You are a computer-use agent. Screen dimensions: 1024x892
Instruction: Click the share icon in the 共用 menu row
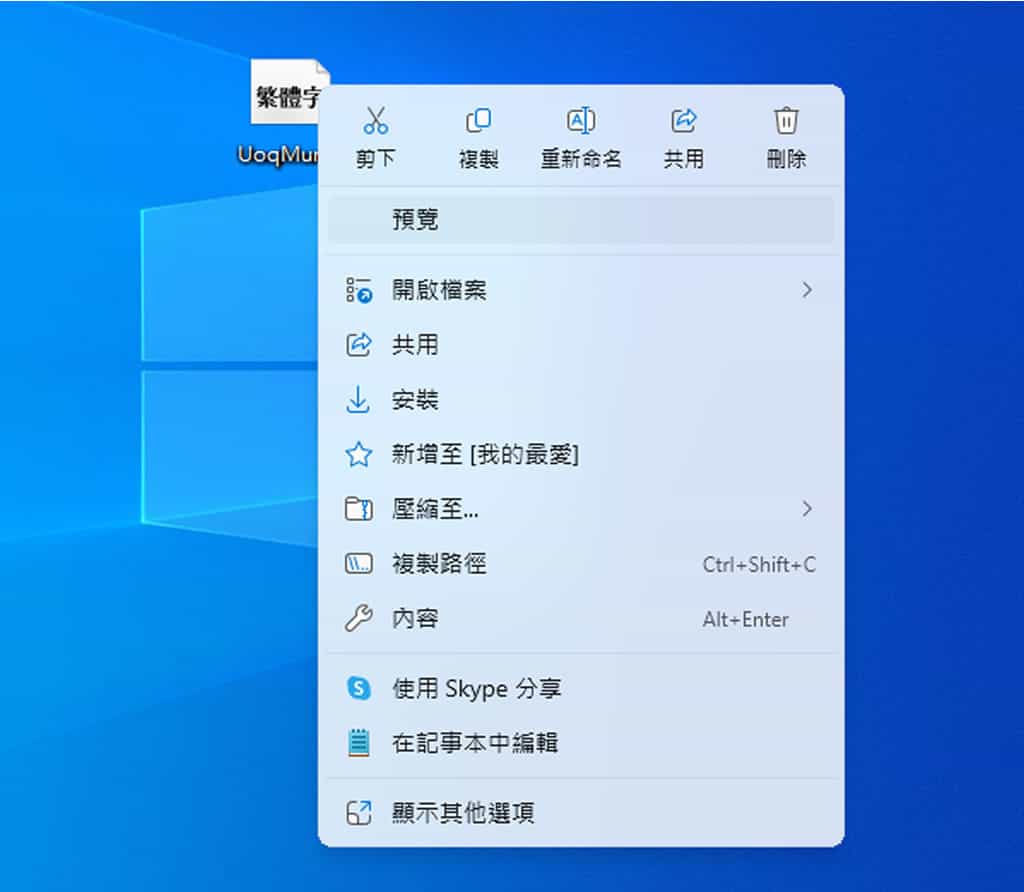coord(359,344)
